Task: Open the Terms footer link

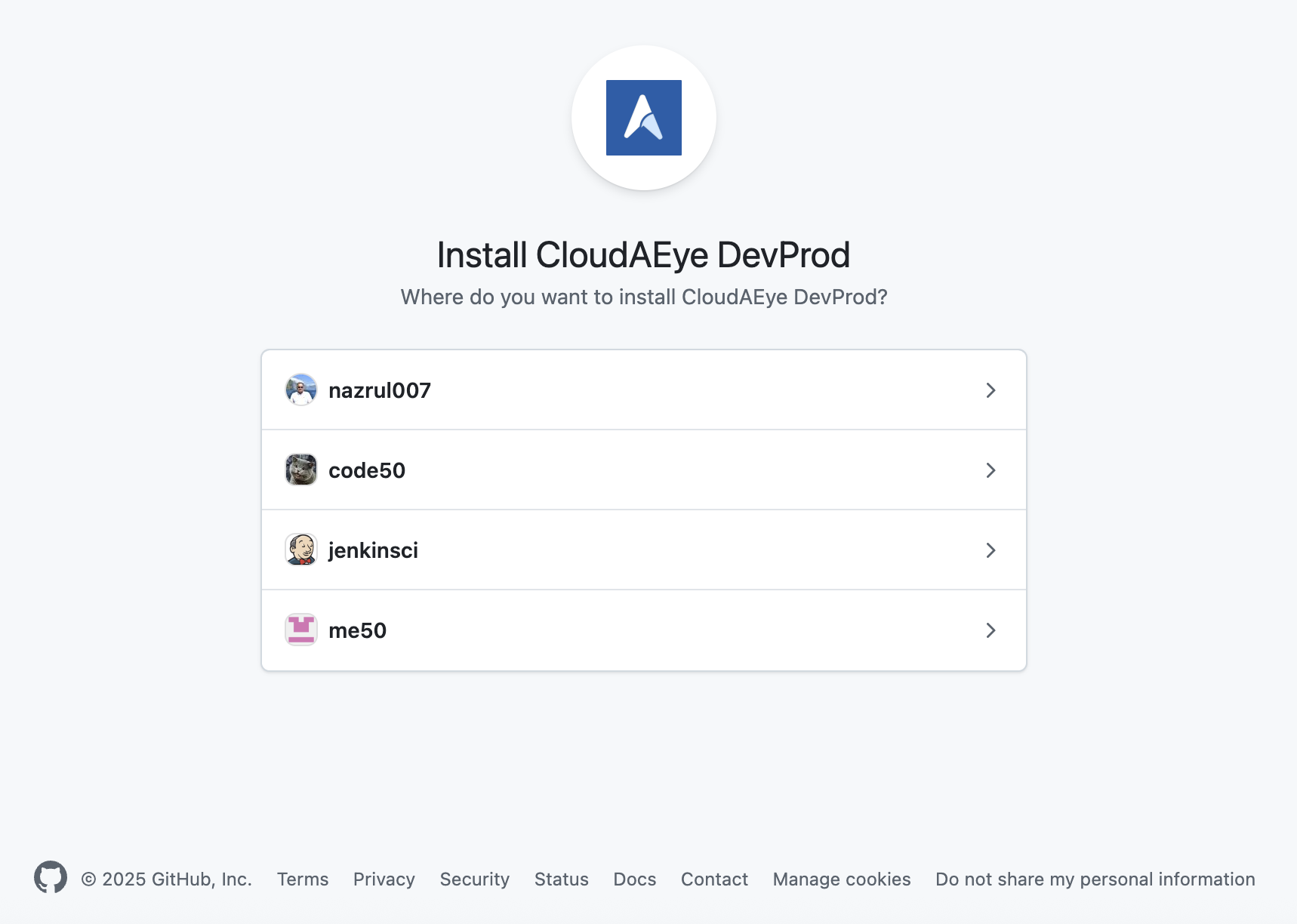Action: point(303,879)
